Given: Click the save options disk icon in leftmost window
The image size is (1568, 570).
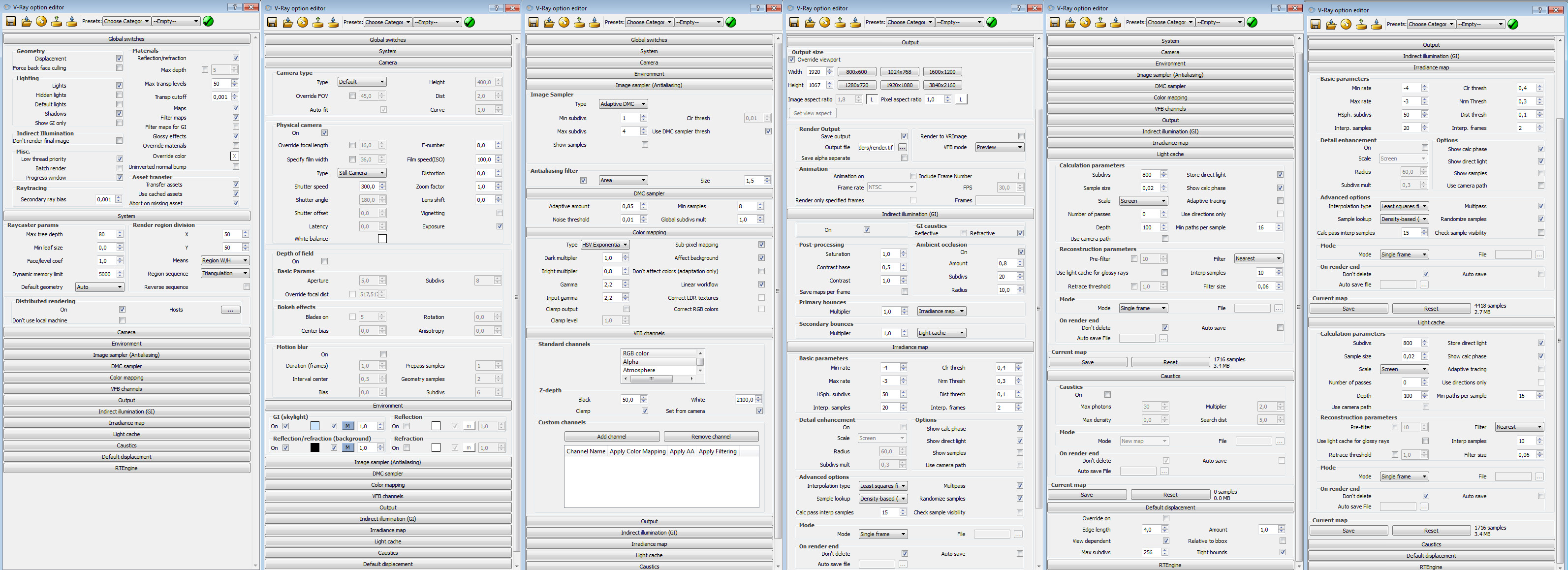Looking at the screenshot, I should (x=11, y=21).
